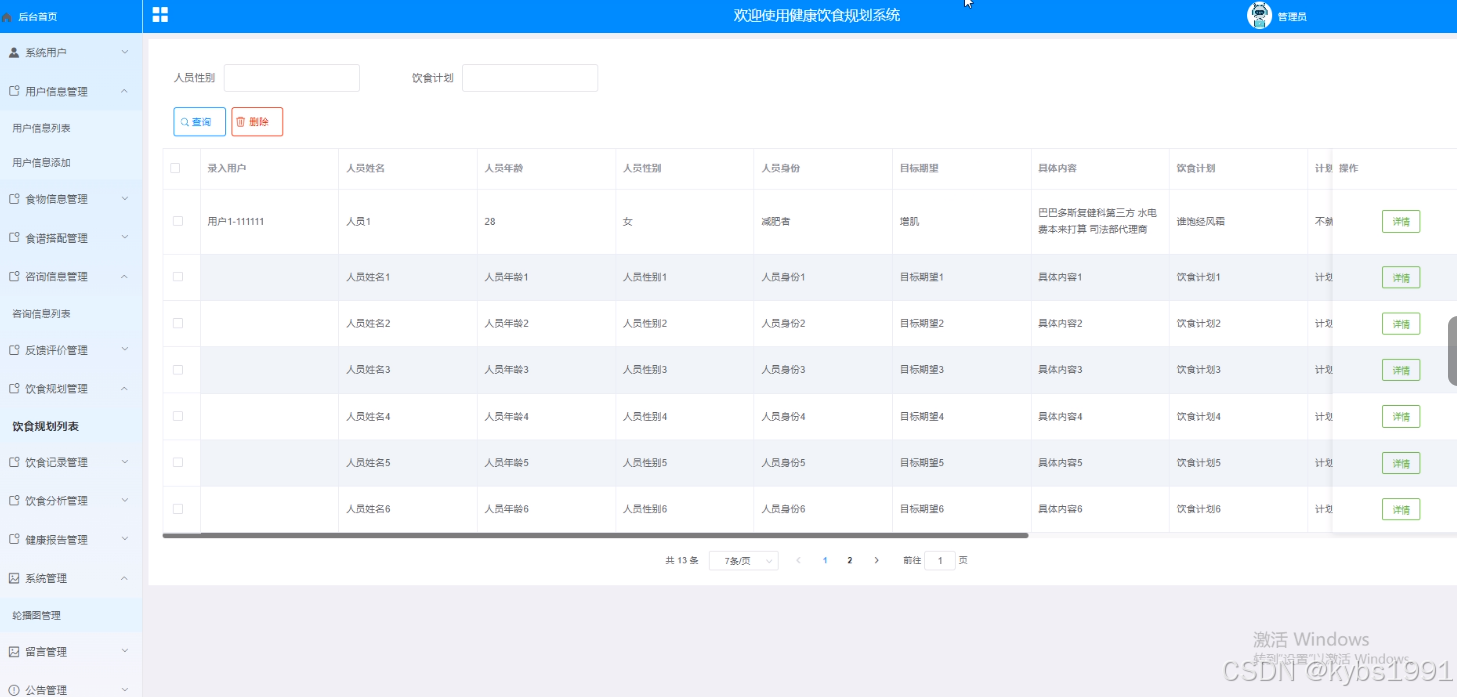This screenshot has height=697, width=1457.
Task: Click the grid menu icon in header
Action: point(160,15)
